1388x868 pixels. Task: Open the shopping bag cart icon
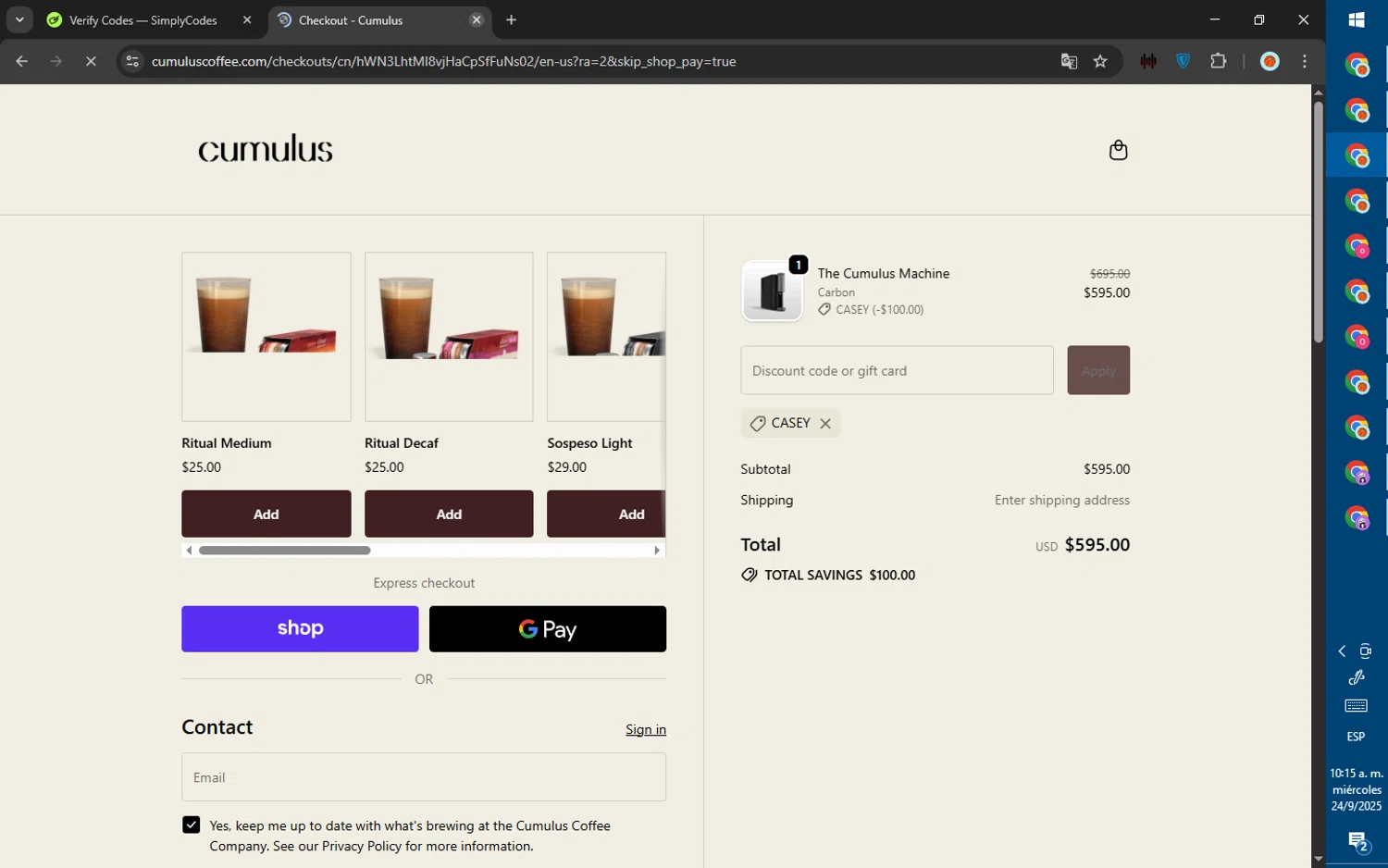coord(1118,150)
